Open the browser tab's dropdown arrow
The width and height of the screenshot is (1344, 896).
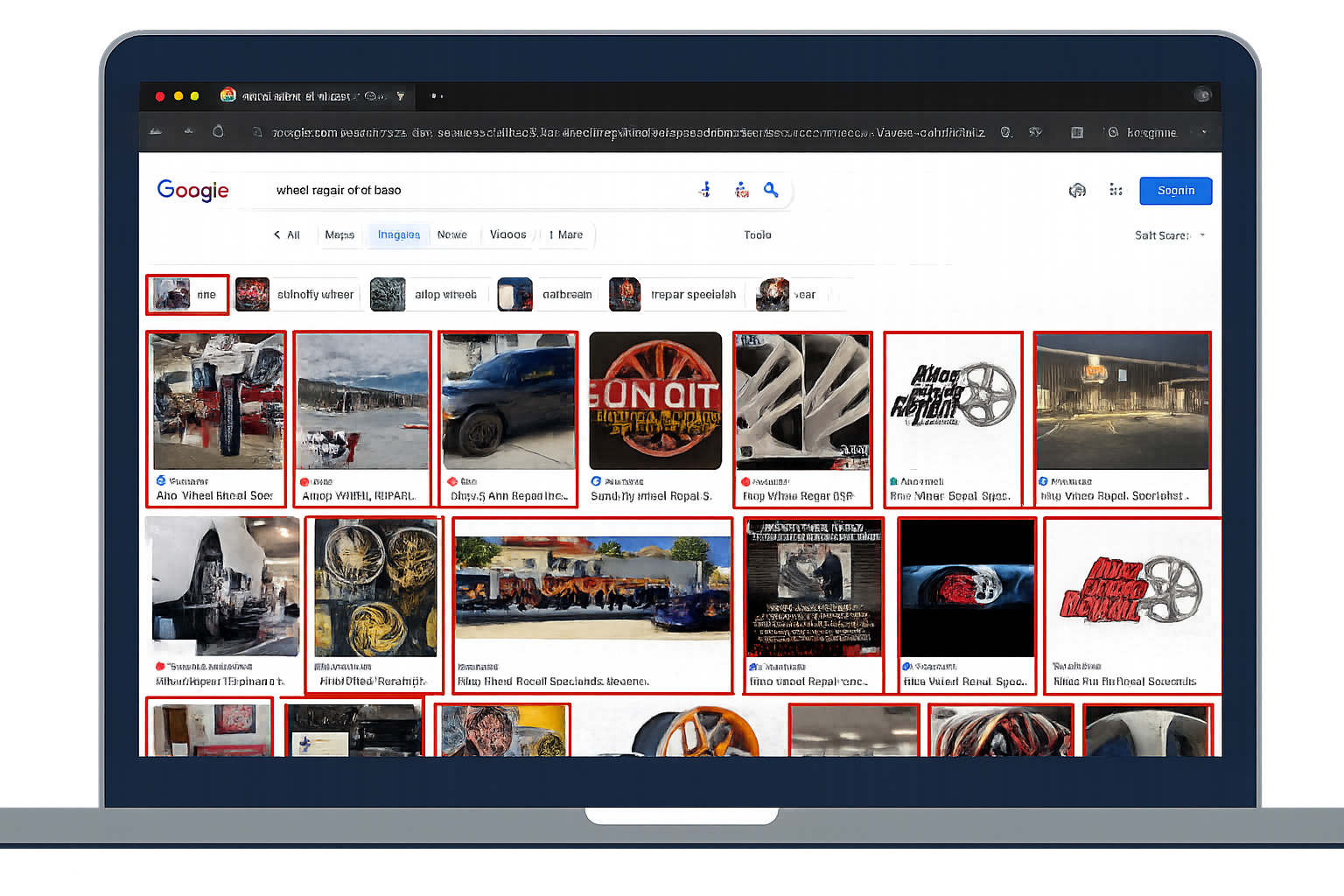(400, 96)
